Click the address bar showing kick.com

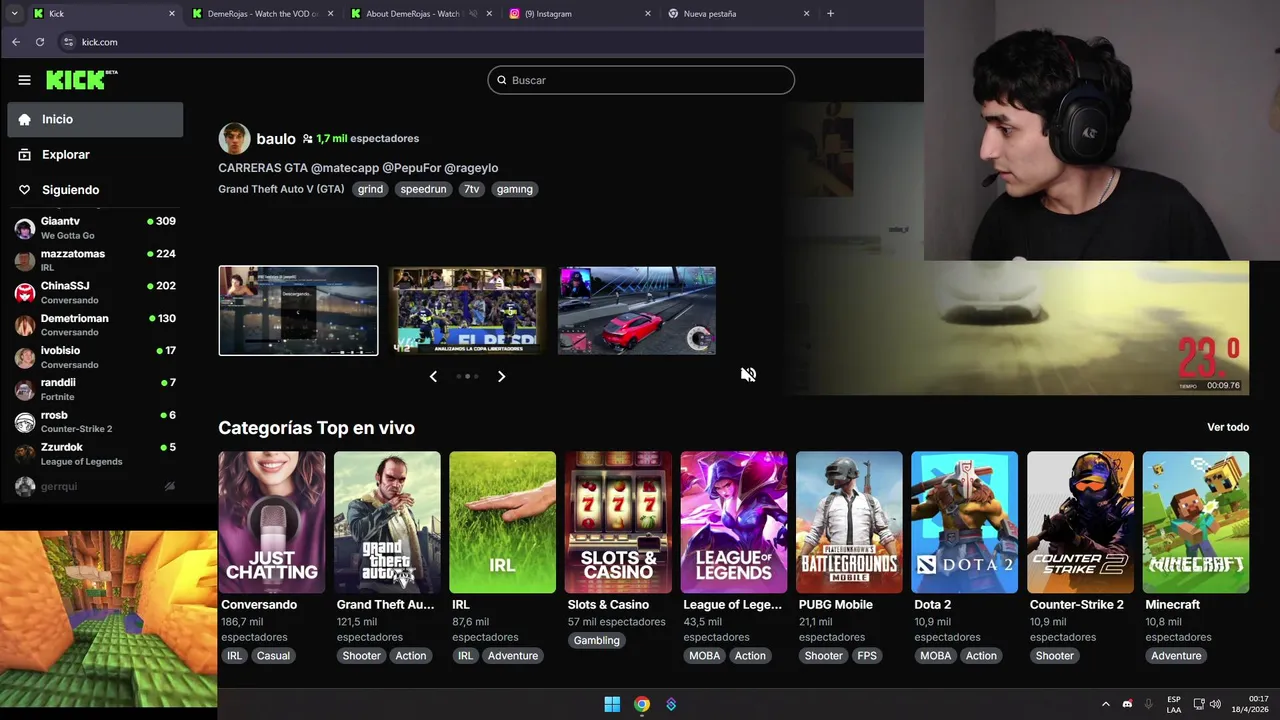tap(490, 42)
